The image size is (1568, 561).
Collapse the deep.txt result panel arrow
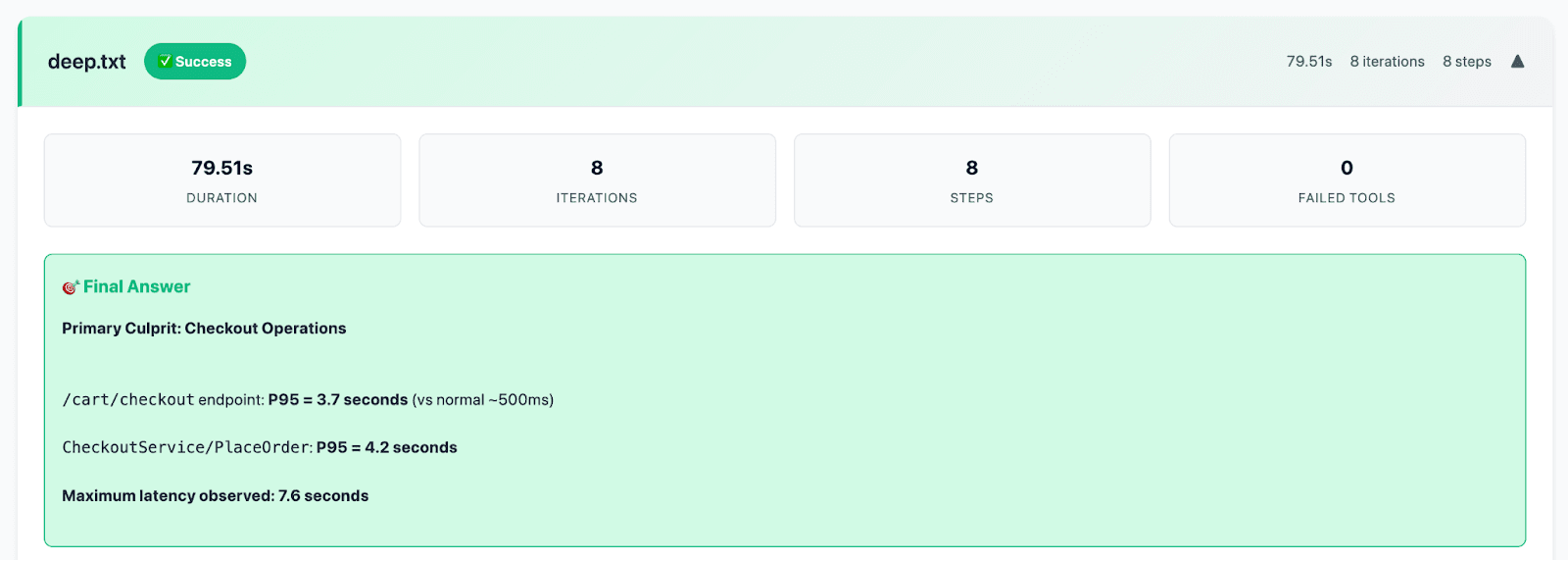1517,62
